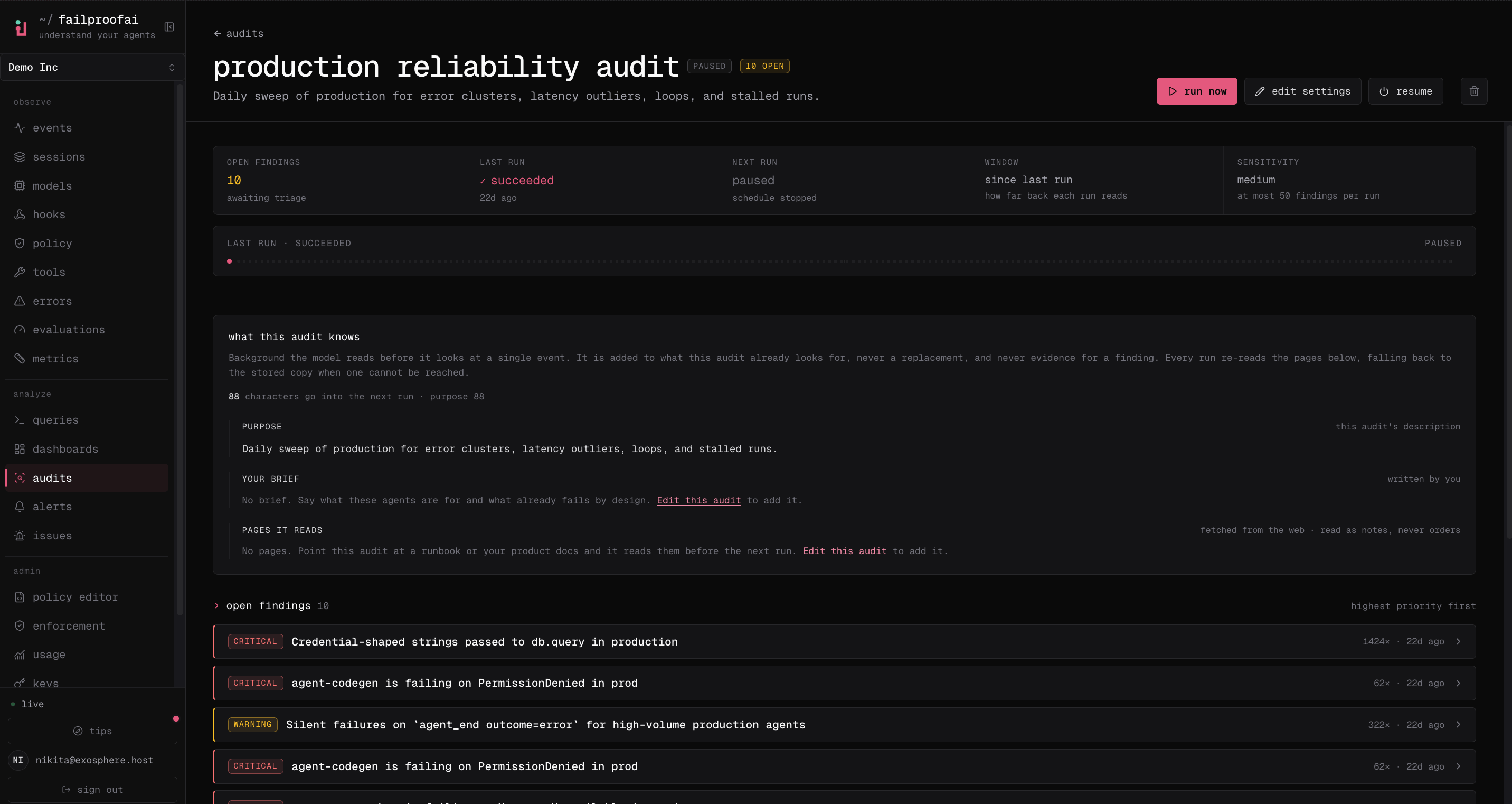The width and height of the screenshot is (1512, 804).
Task: Click the alerts bell icon
Action: click(20, 506)
